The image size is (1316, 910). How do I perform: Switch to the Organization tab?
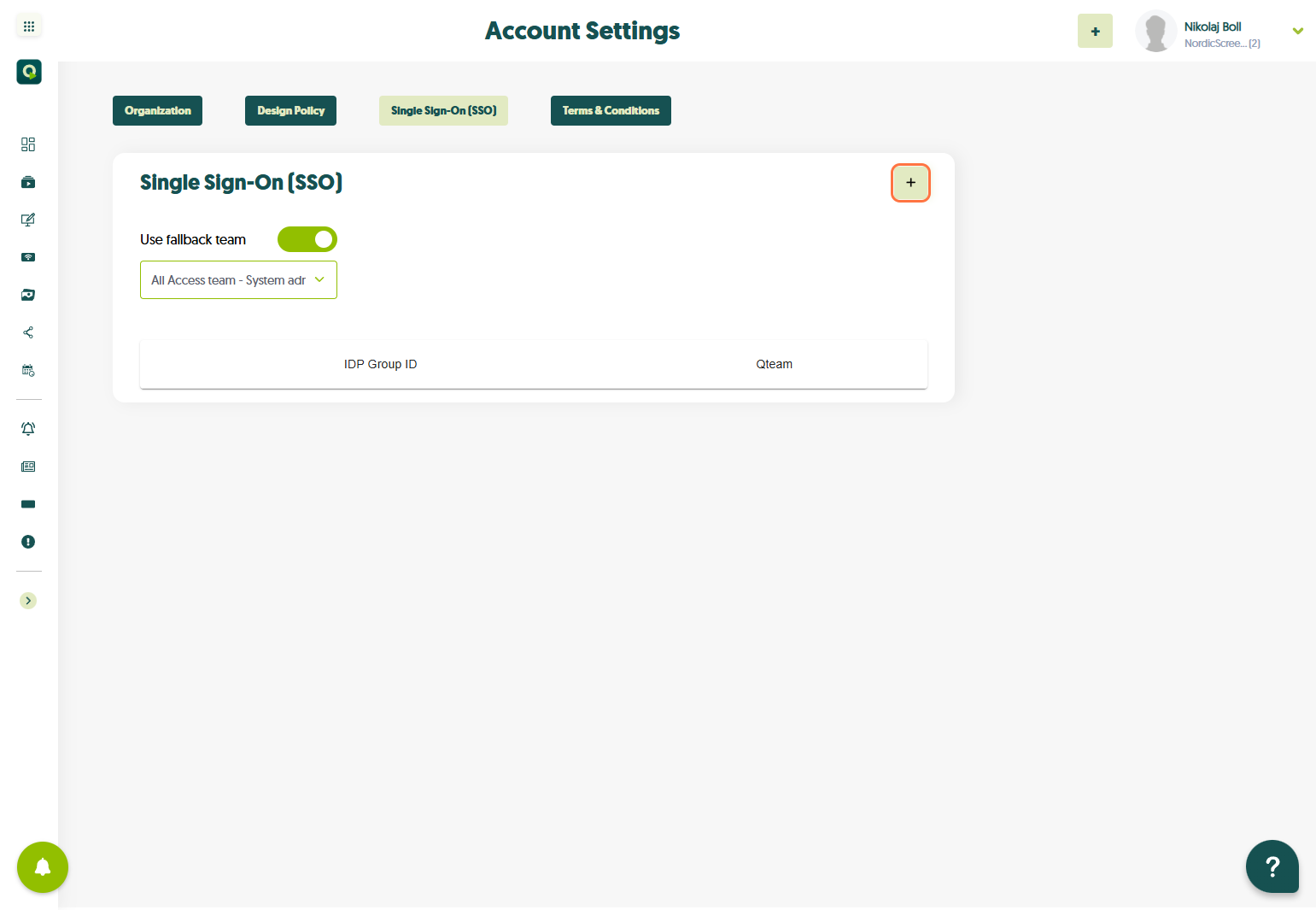pos(157,110)
